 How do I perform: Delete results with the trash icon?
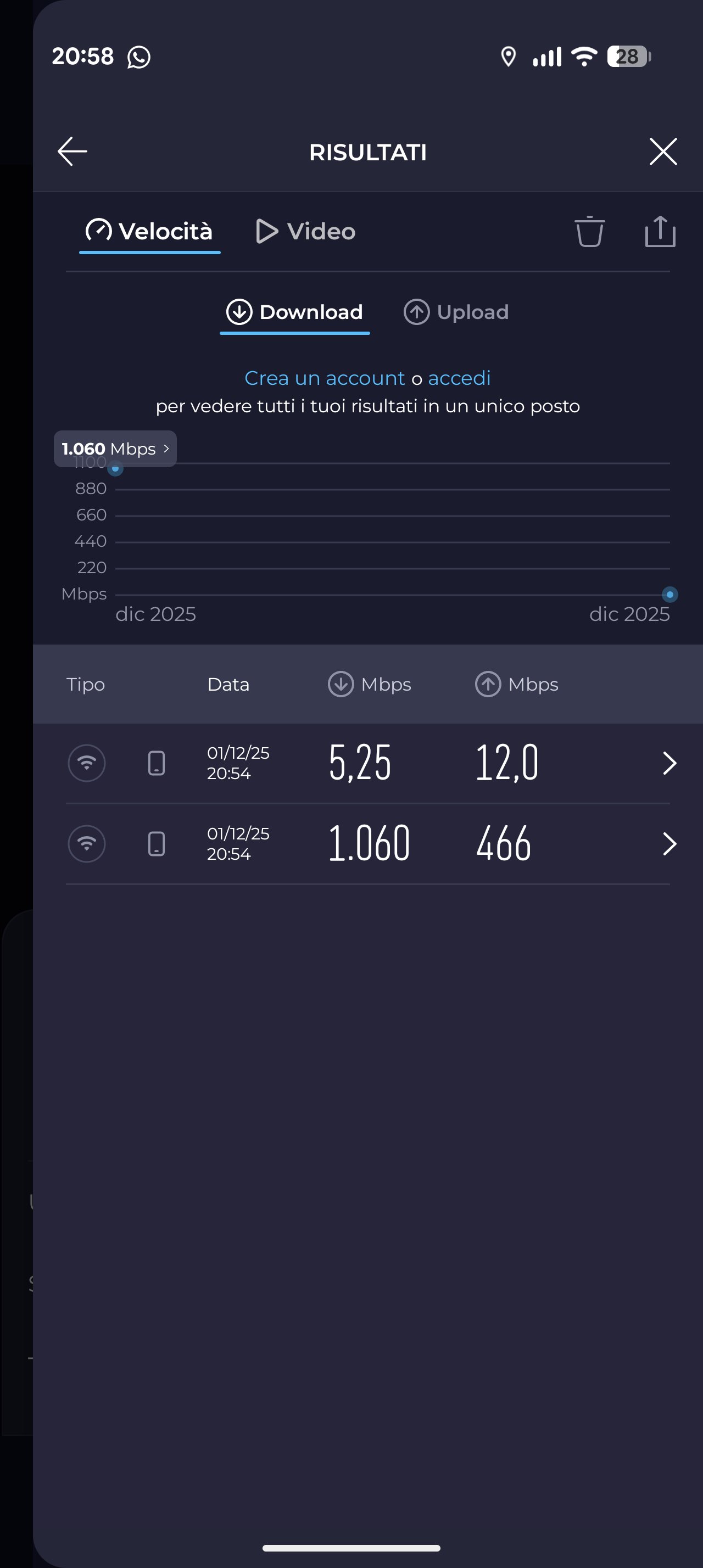point(589,231)
